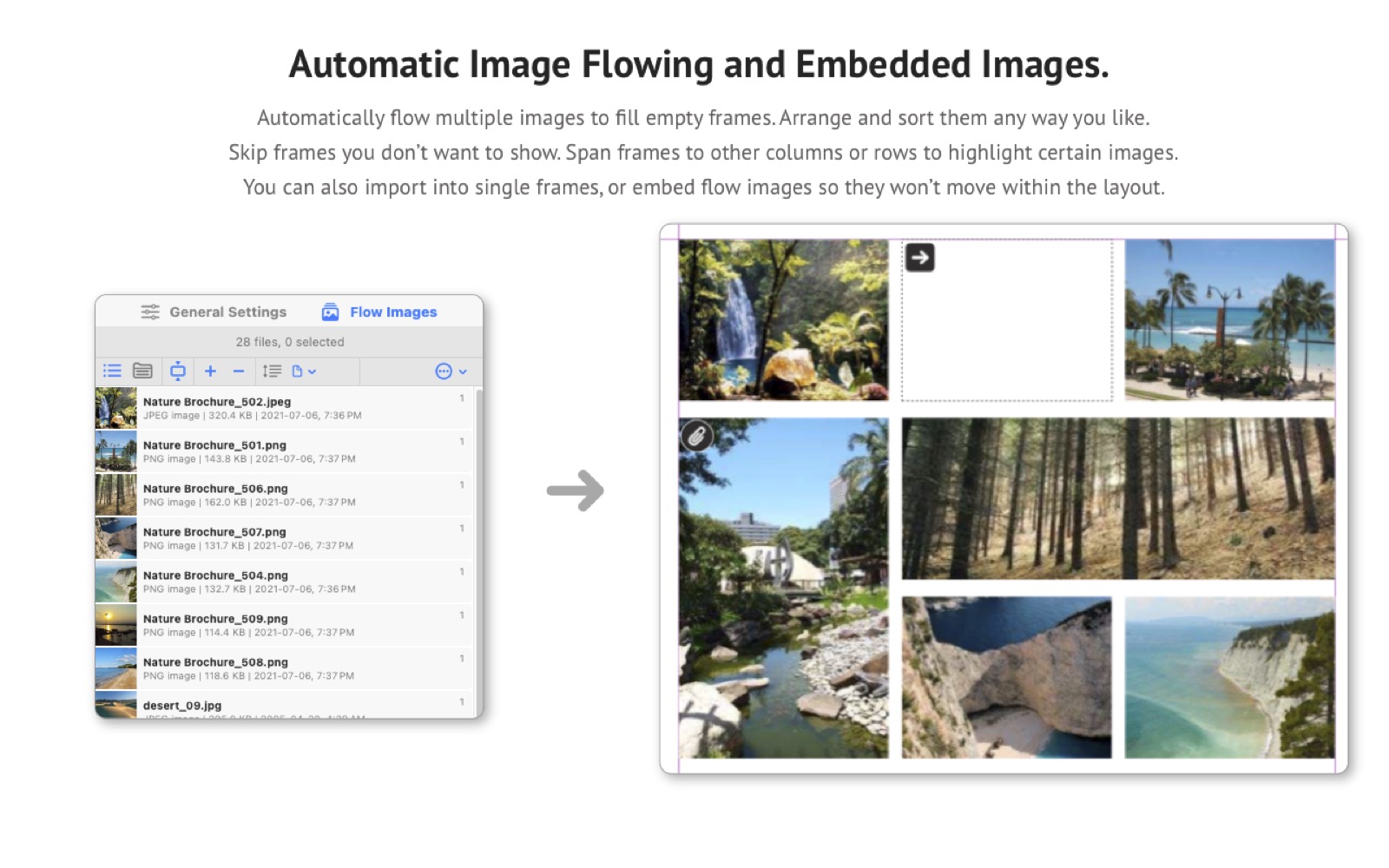This screenshot has width=1389, height=868.
Task: Select Nature Brochure_509.png file row
Action: (x=284, y=625)
